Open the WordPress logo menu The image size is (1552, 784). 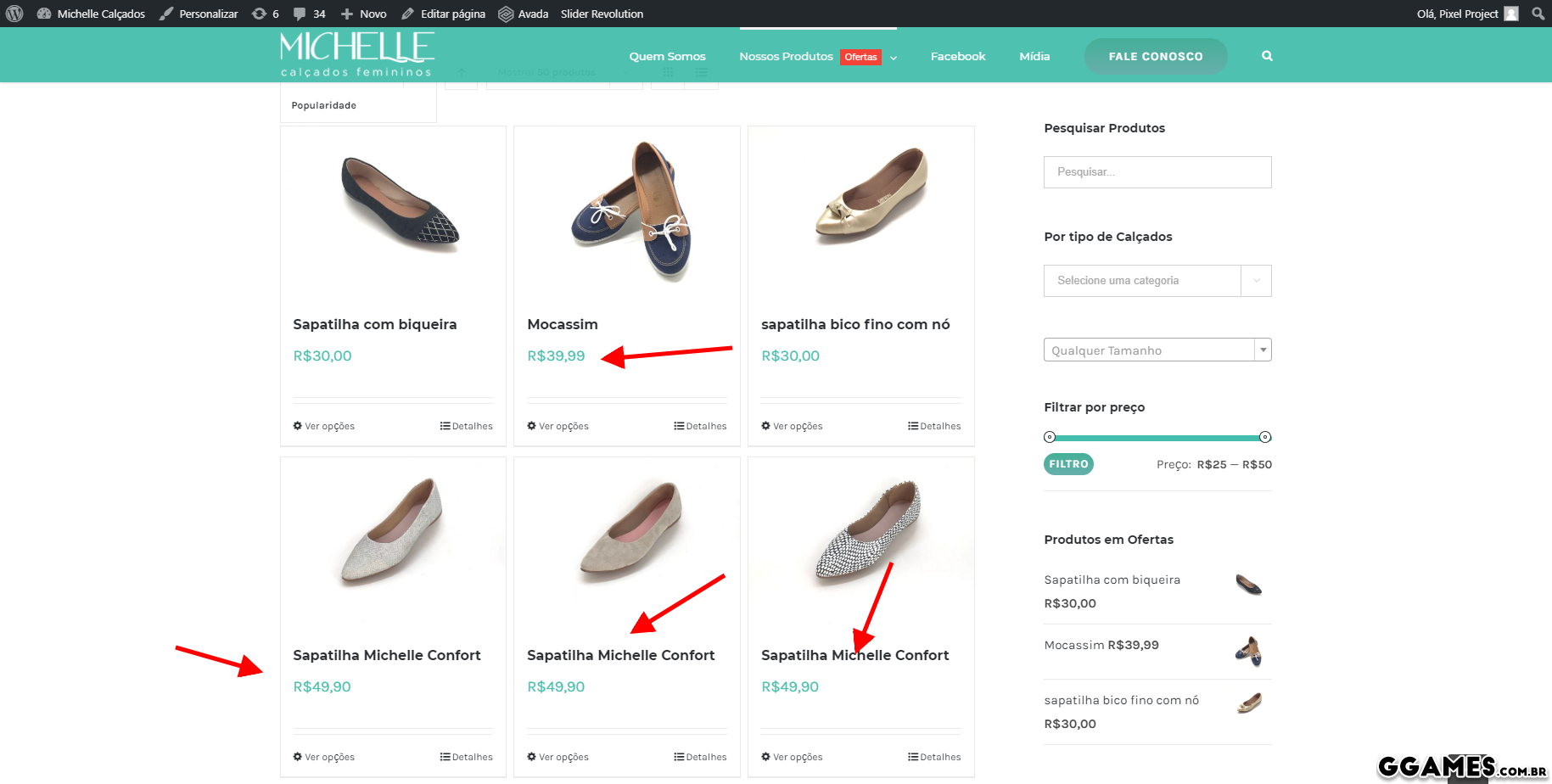point(14,14)
